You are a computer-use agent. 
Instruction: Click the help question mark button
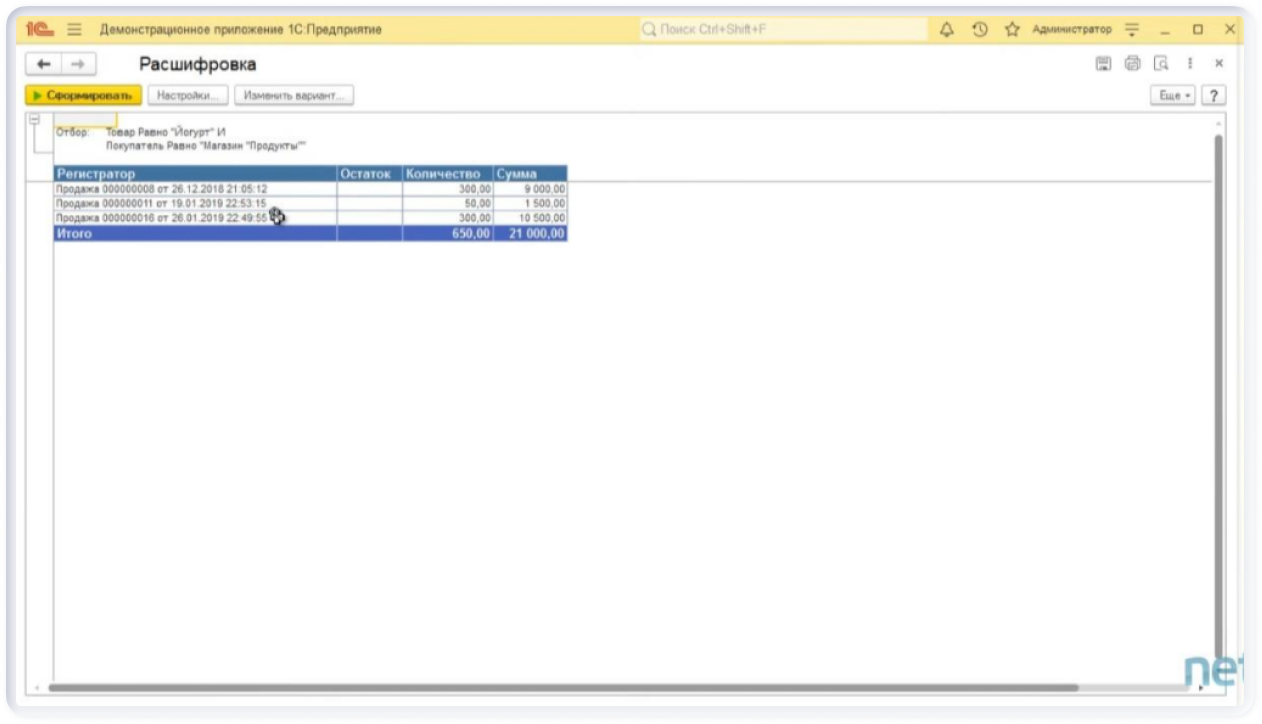pos(1214,96)
